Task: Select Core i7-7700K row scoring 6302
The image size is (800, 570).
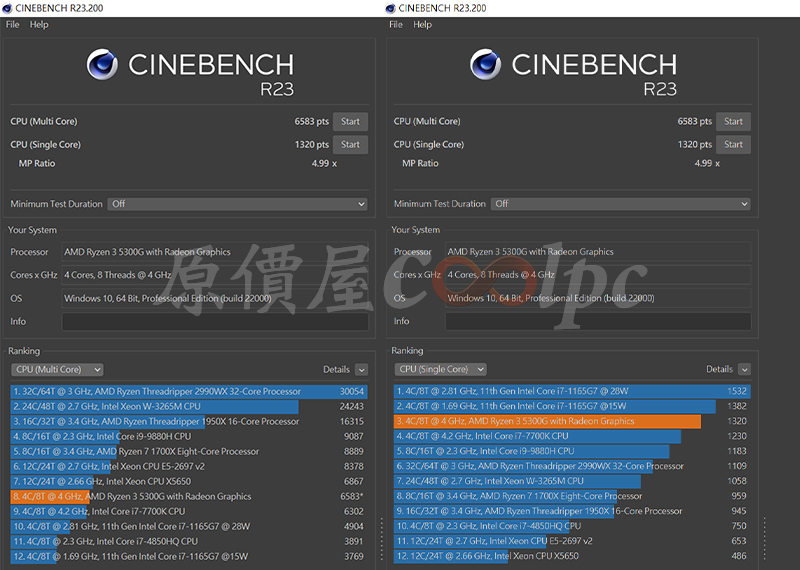Action: [189, 511]
